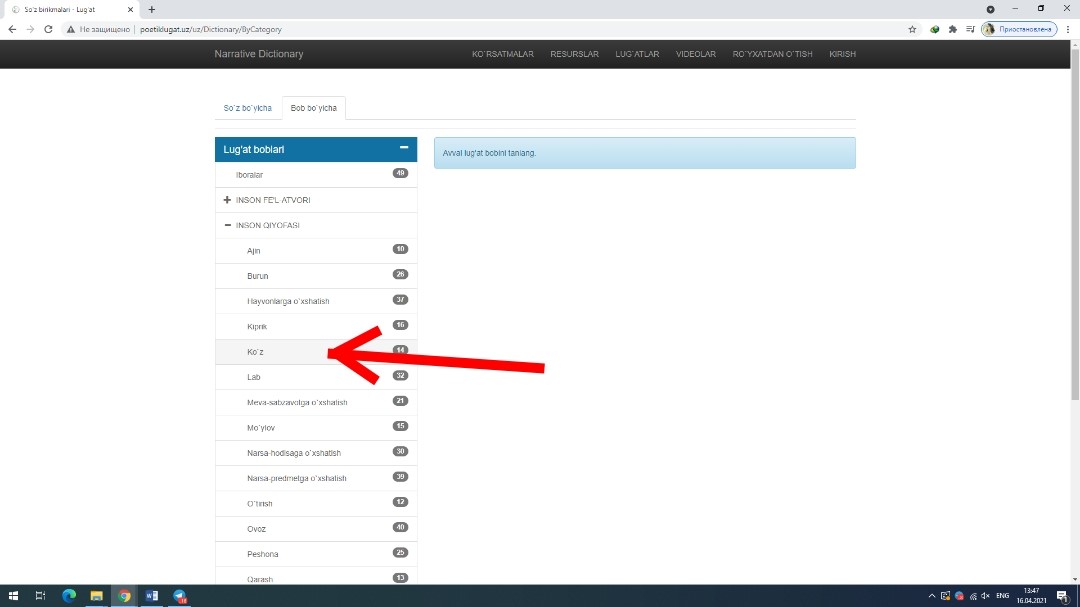Open a new browser tab with plus icon

[x=152, y=9]
